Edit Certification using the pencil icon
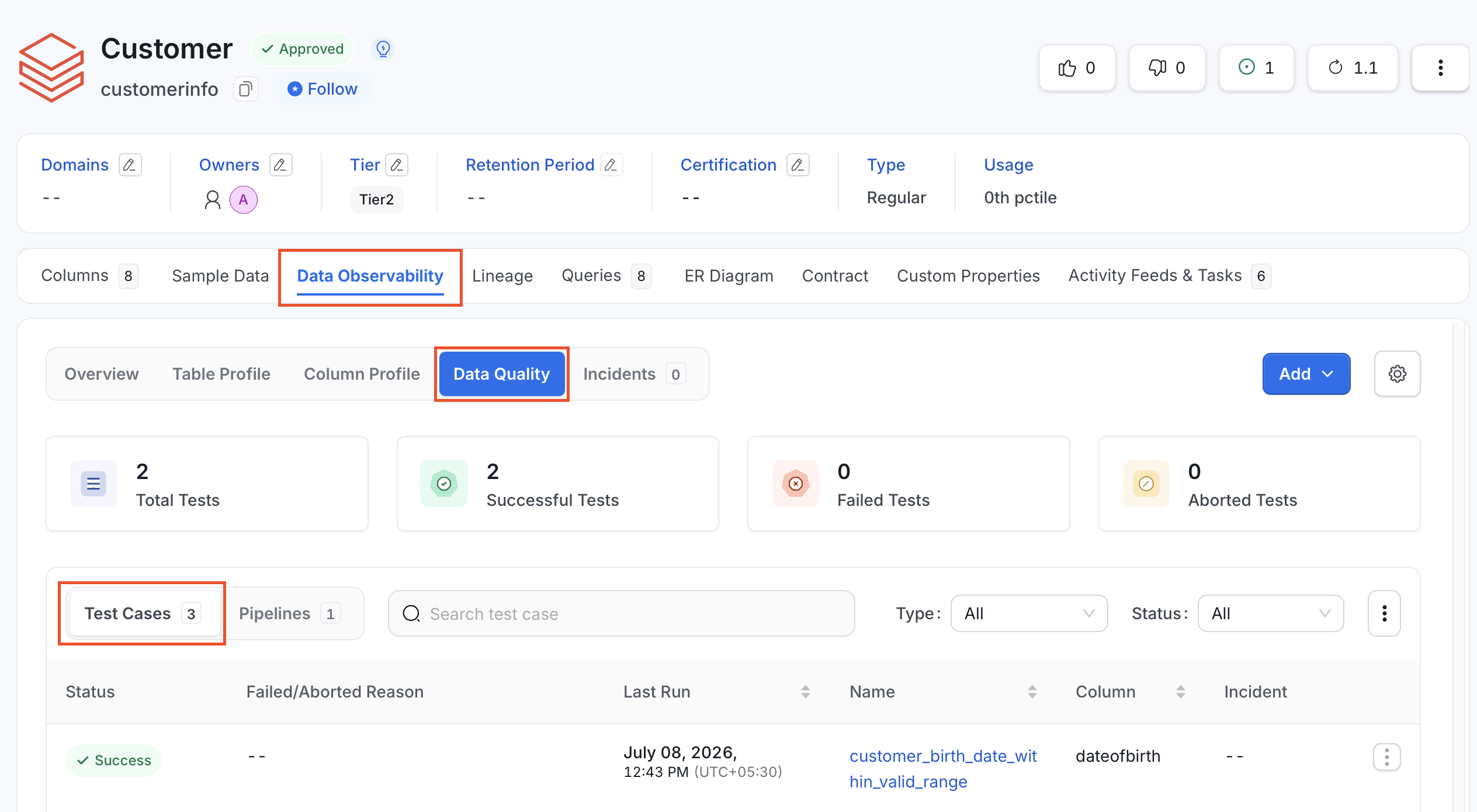The width and height of the screenshot is (1477, 812). pyautogui.click(x=798, y=165)
